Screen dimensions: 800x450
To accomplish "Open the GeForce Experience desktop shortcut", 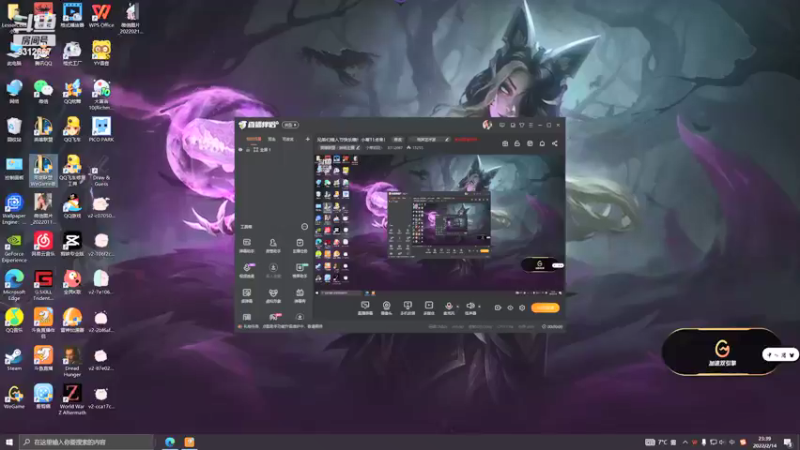I will (14, 247).
